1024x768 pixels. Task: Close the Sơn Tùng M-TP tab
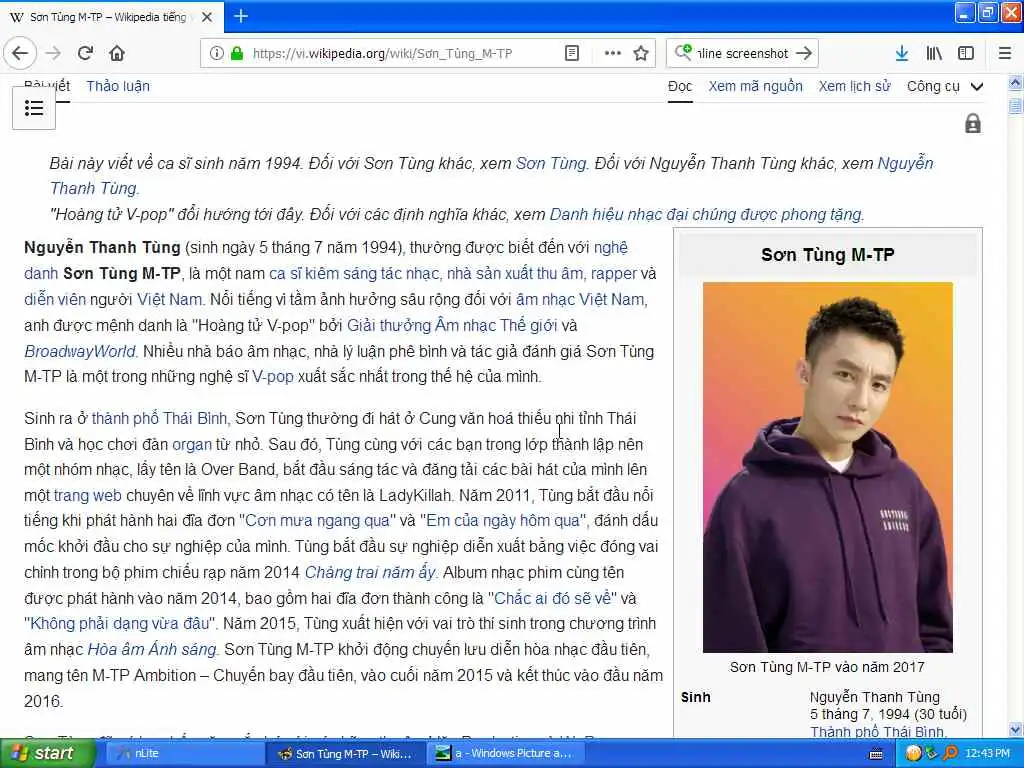(207, 17)
